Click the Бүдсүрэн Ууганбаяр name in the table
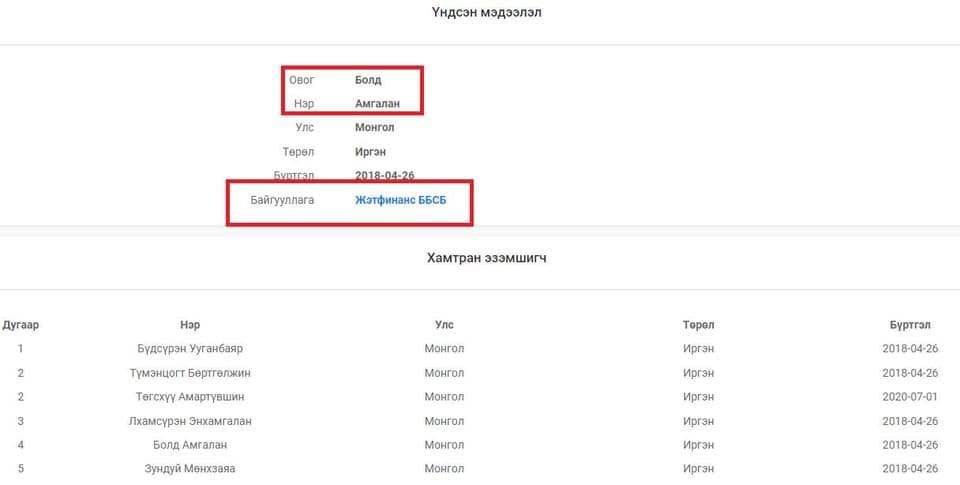 [x=190, y=349]
